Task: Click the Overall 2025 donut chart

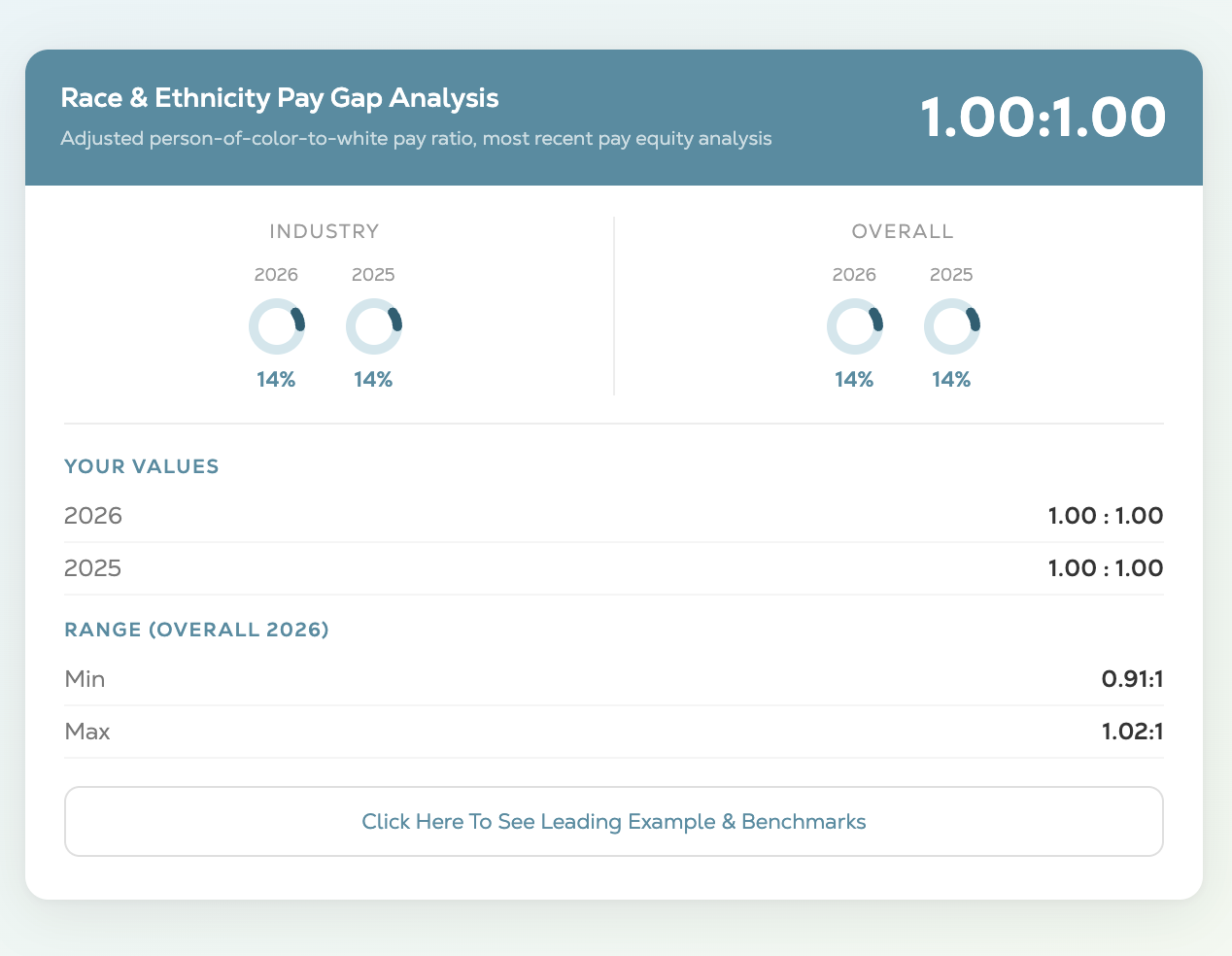Action: point(952,326)
